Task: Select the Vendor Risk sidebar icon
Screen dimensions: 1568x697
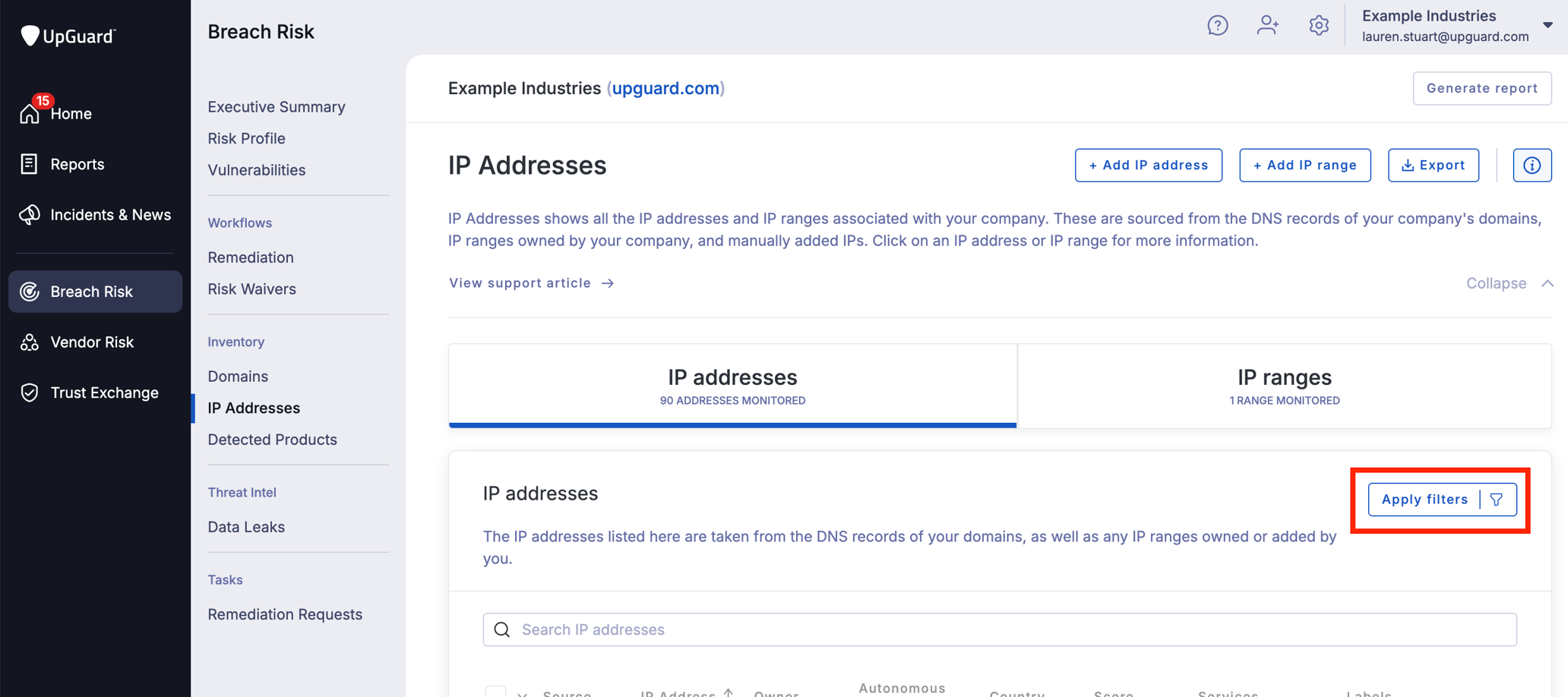Action: pos(29,342)
